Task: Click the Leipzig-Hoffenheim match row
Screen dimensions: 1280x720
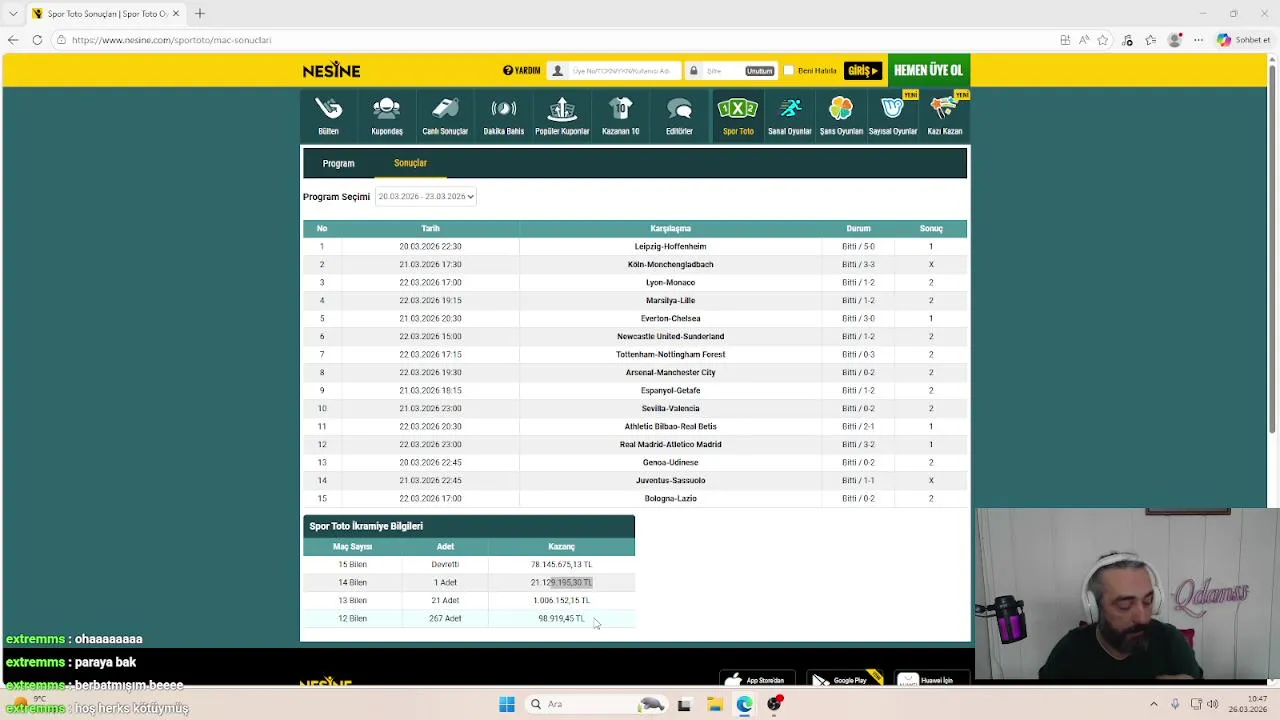Action: coord(635,246)
